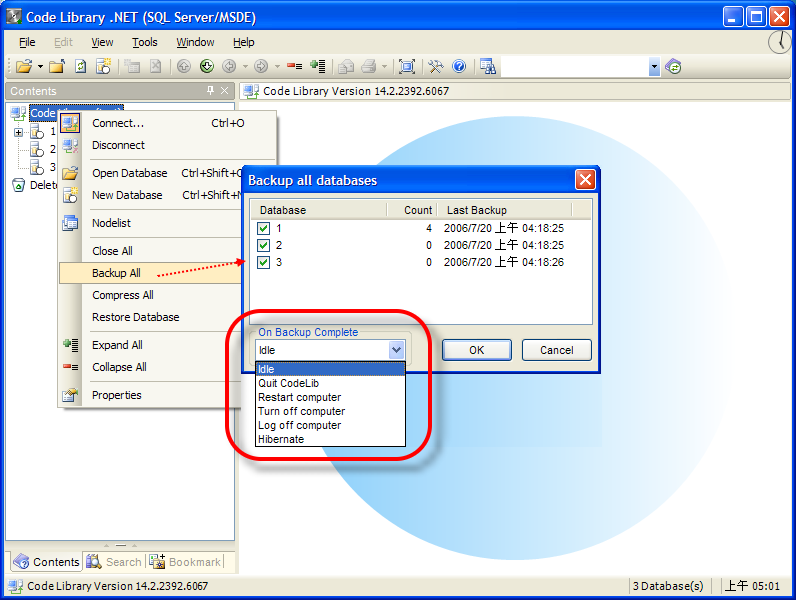Open the toolbar search combo dropdown arrow
This screenshot has width=796, height=600.
[654, 66]
